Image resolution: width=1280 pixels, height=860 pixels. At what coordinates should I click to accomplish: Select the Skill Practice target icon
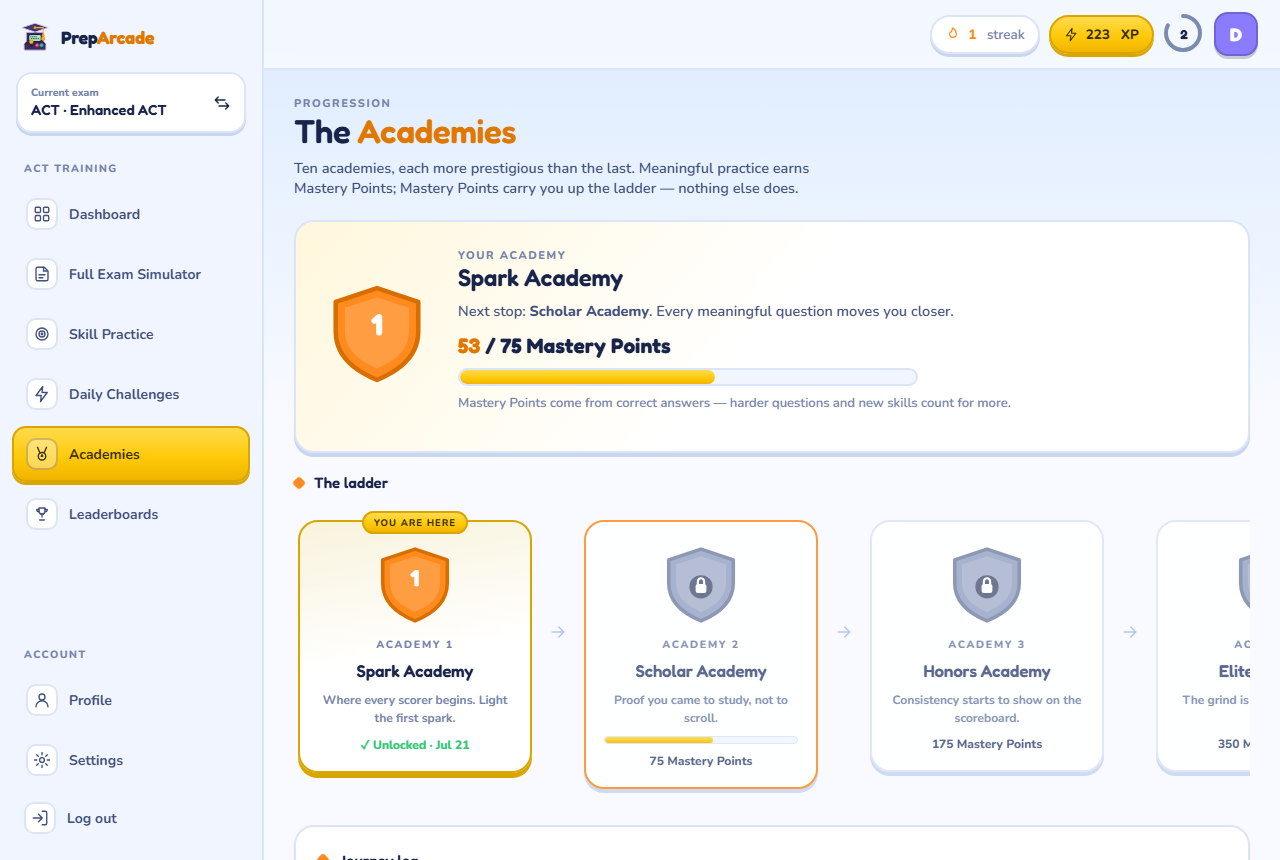click(42, 334)
